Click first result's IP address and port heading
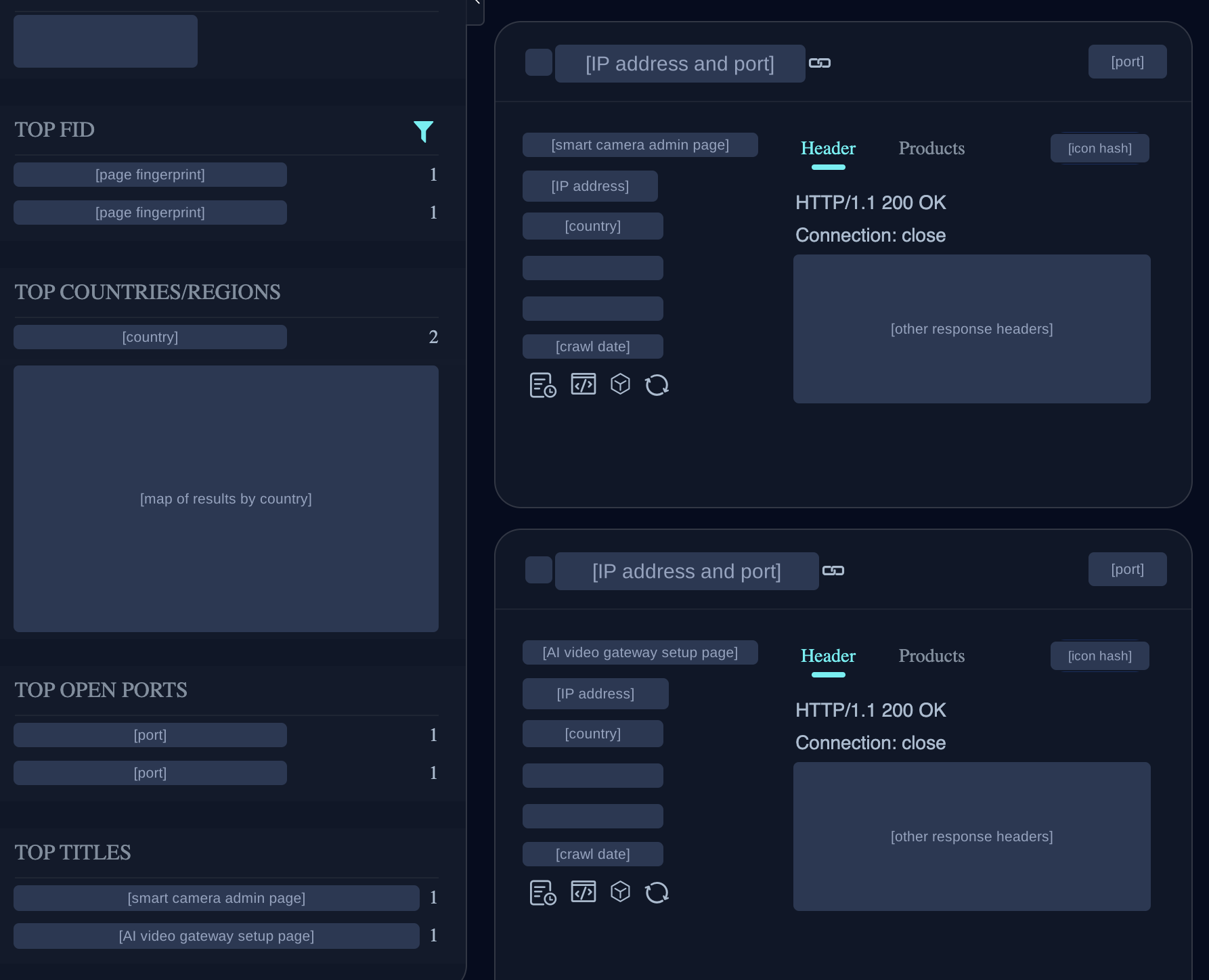 pos(680,64)
